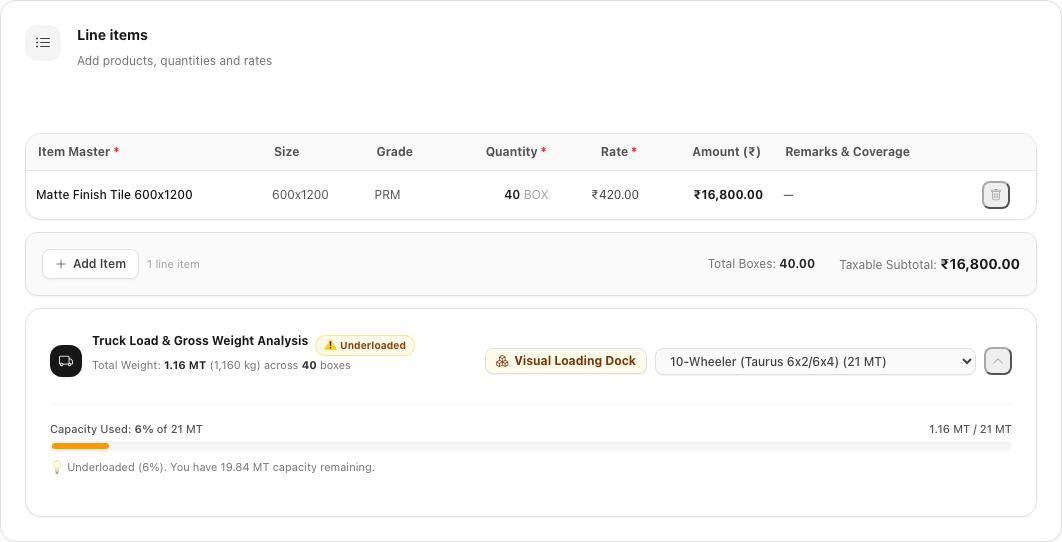The height and width of the screenshot is (542, 1062).
Task: Click the Capacity Used 6% of 21 MT label
Action: pyautogui.click(x=126, y=430)
